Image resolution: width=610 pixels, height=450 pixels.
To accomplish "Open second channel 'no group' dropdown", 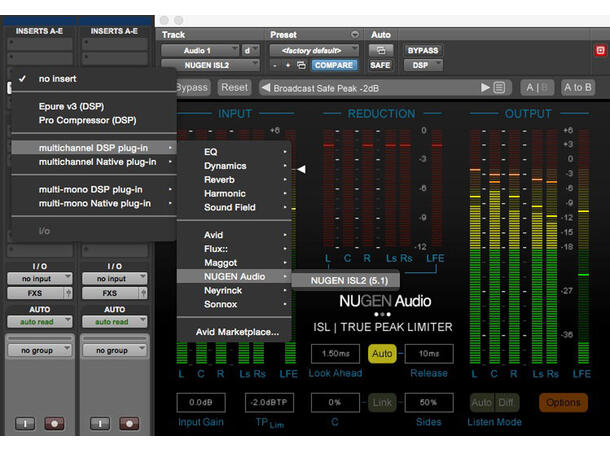I will [114, 350].
